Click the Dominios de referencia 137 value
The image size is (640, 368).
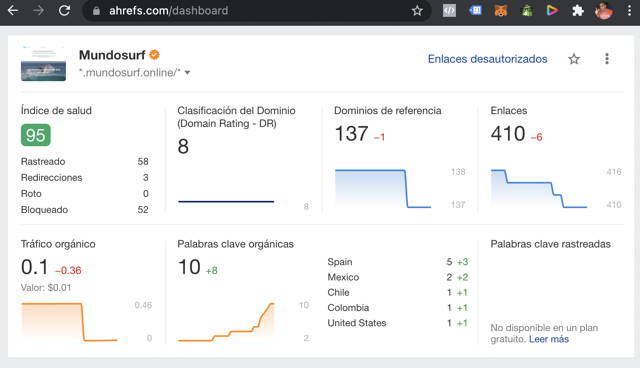coord(351,134)
